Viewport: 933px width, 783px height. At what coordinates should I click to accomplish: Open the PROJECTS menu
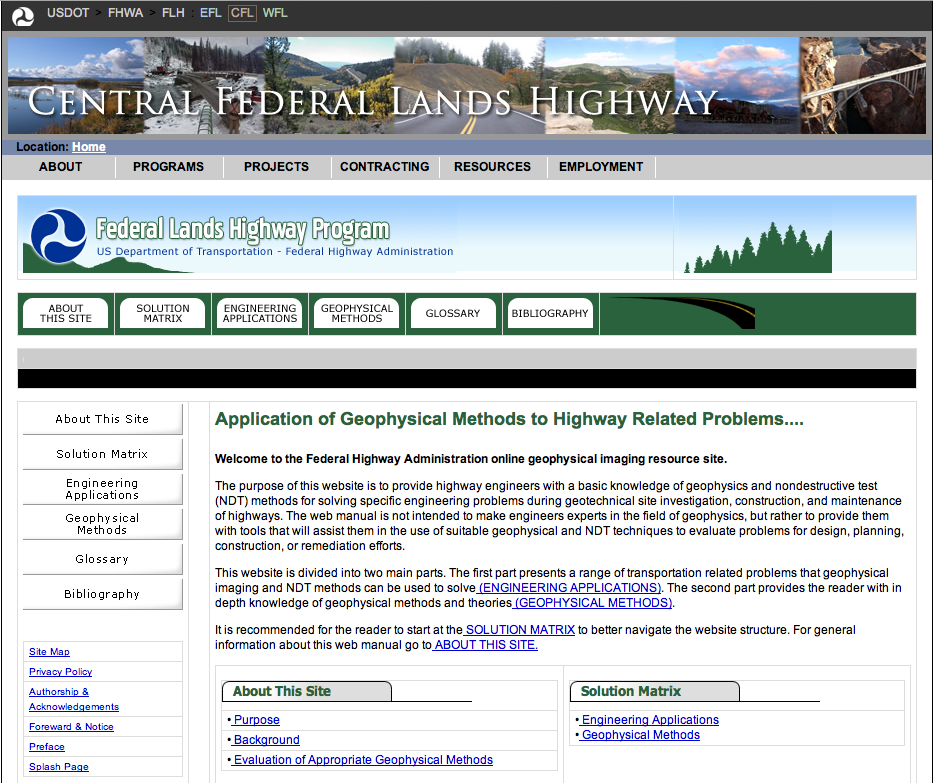click(277, 167)
